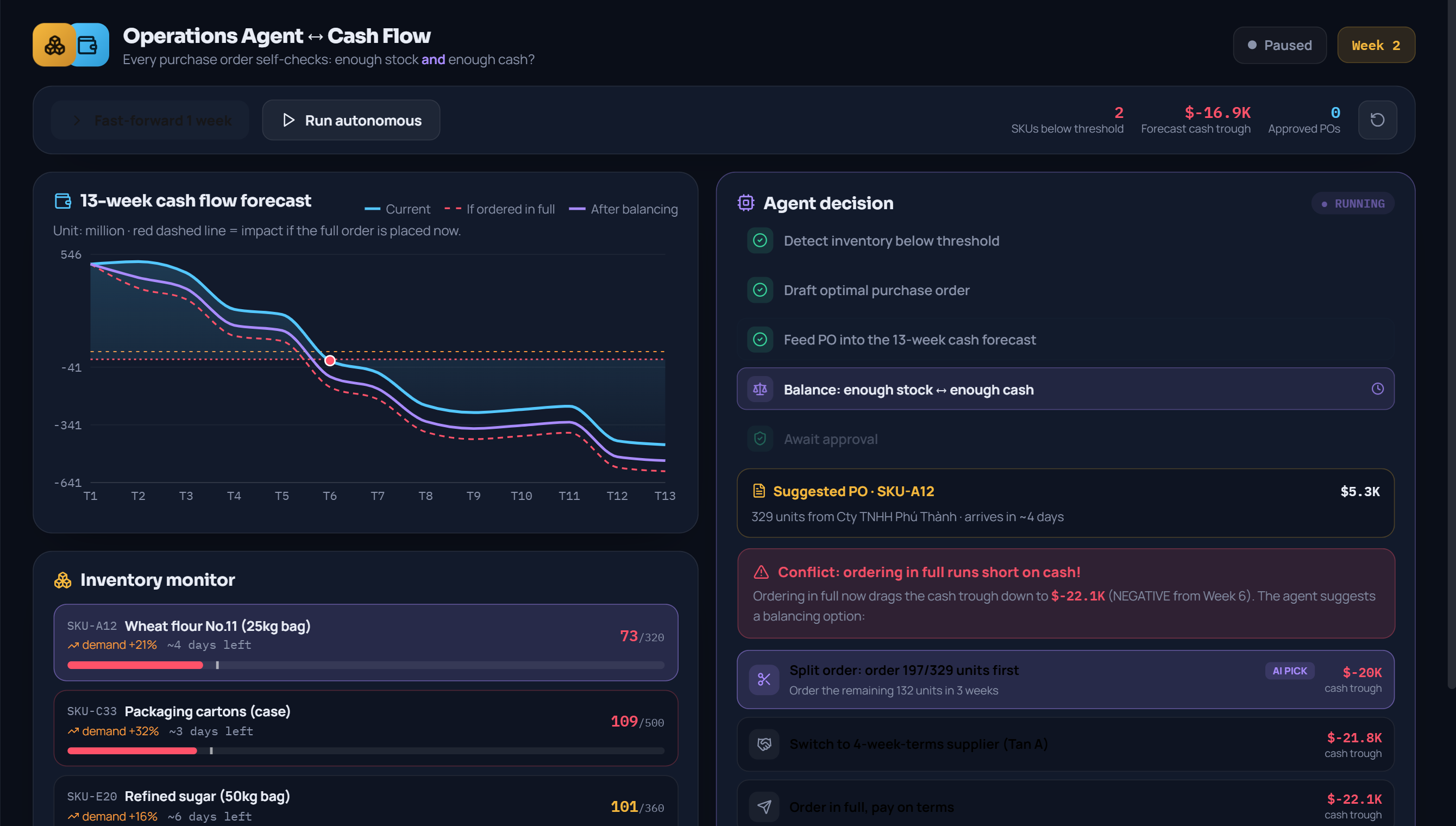The image size is (1456, 826).
Task: Click the scissors icon on Split order option
Action: coord(764,679)
